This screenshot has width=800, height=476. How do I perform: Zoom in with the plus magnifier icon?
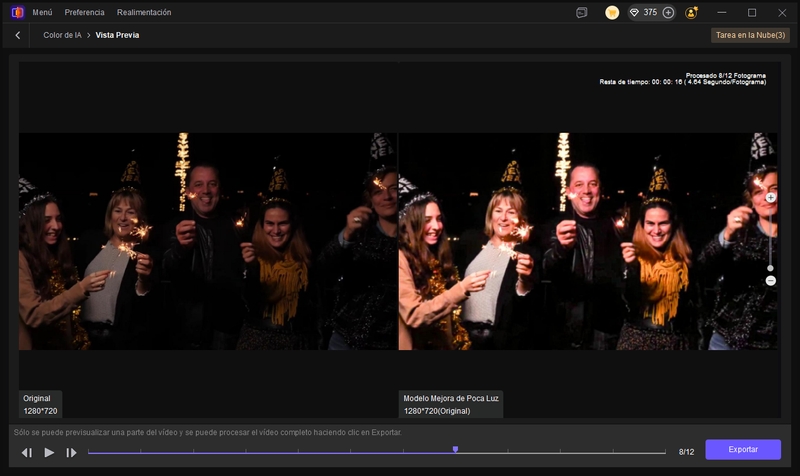pos(770,198)
